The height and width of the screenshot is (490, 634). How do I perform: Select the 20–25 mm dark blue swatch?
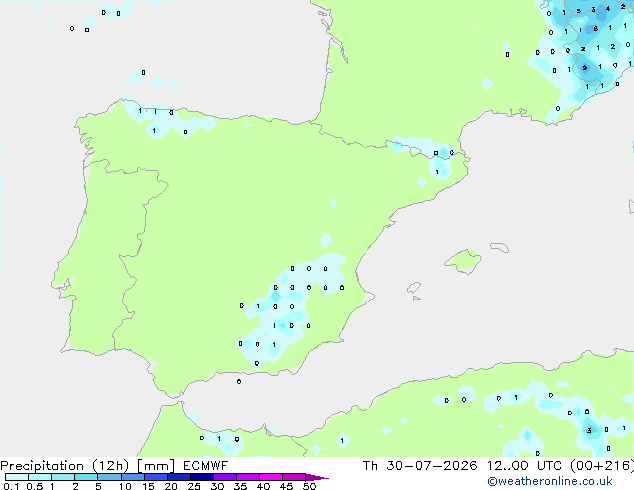179,477
